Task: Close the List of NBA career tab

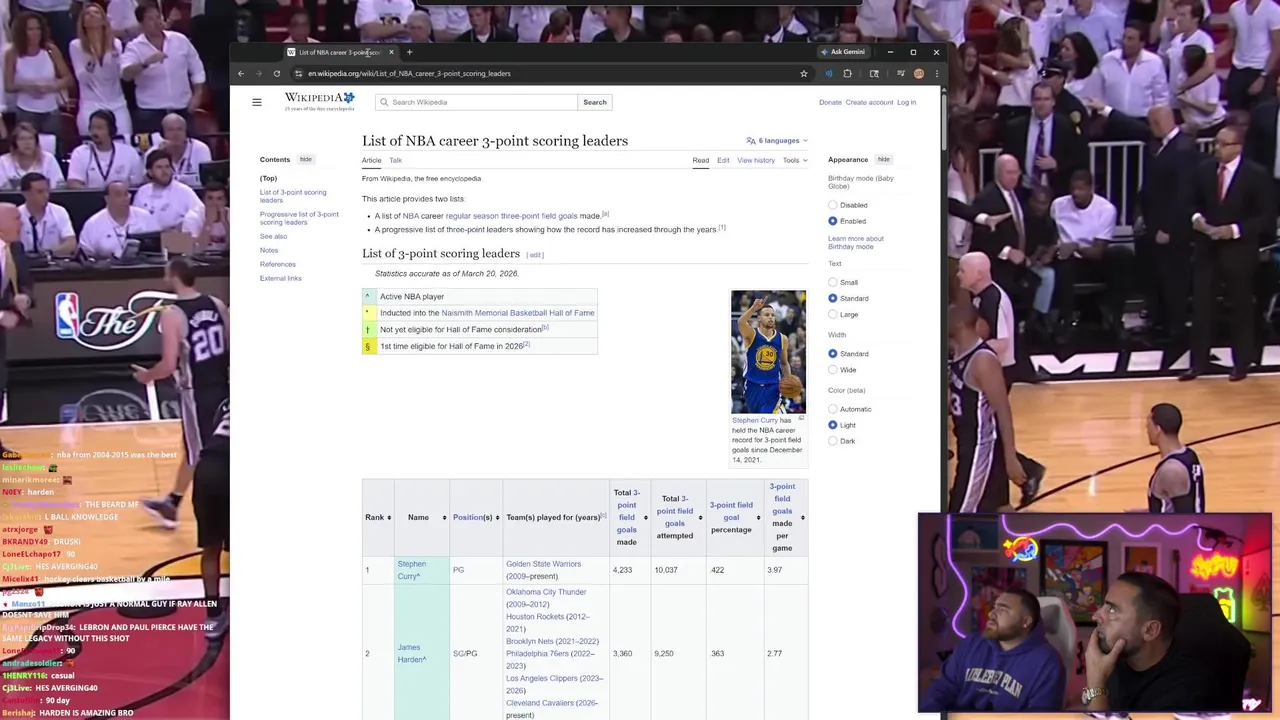Action: (x=391, y=52)
